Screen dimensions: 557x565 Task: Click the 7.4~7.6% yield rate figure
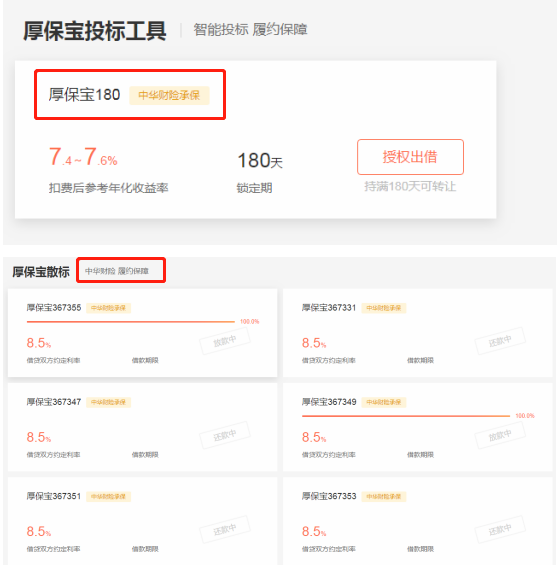click(x=83, y=157)
